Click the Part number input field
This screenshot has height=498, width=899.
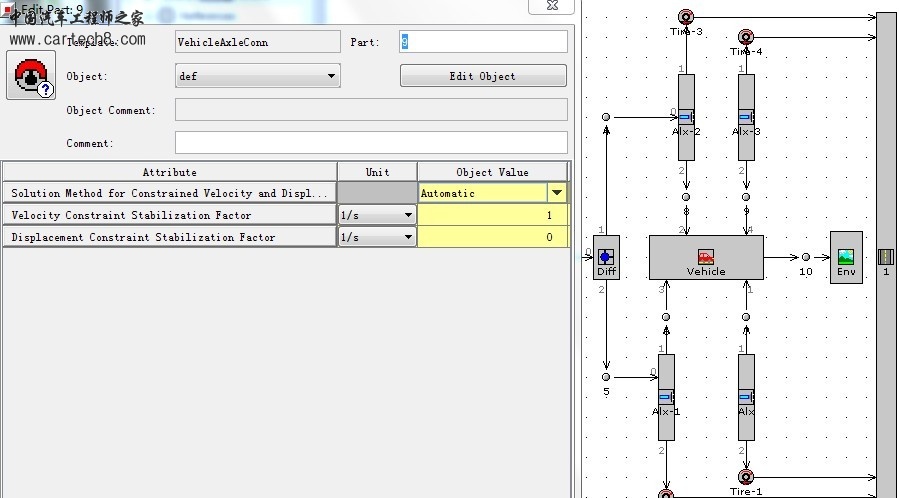483,42
